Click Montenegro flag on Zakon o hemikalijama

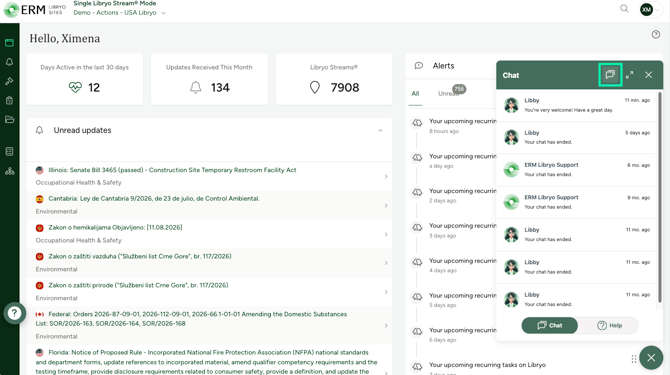click(40, 228)
